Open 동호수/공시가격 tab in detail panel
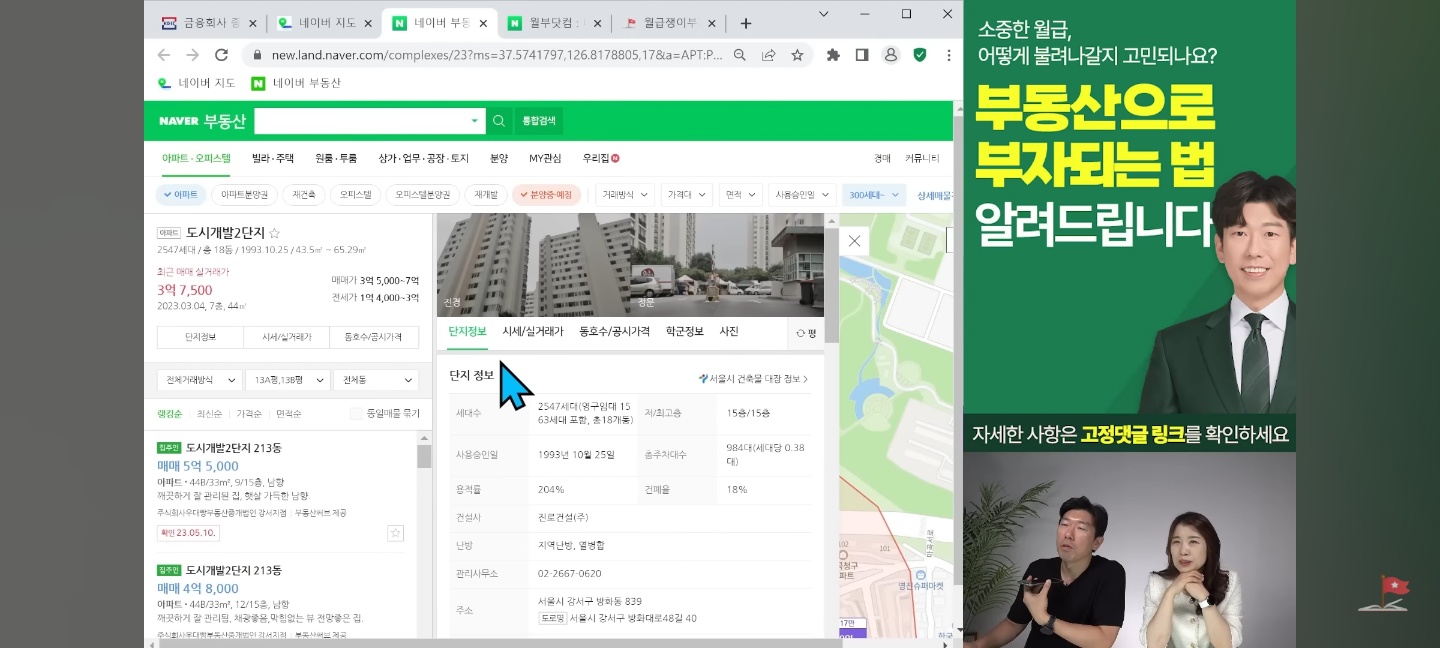The width and height of the screenshot is (1440, 648). (614, 331)
